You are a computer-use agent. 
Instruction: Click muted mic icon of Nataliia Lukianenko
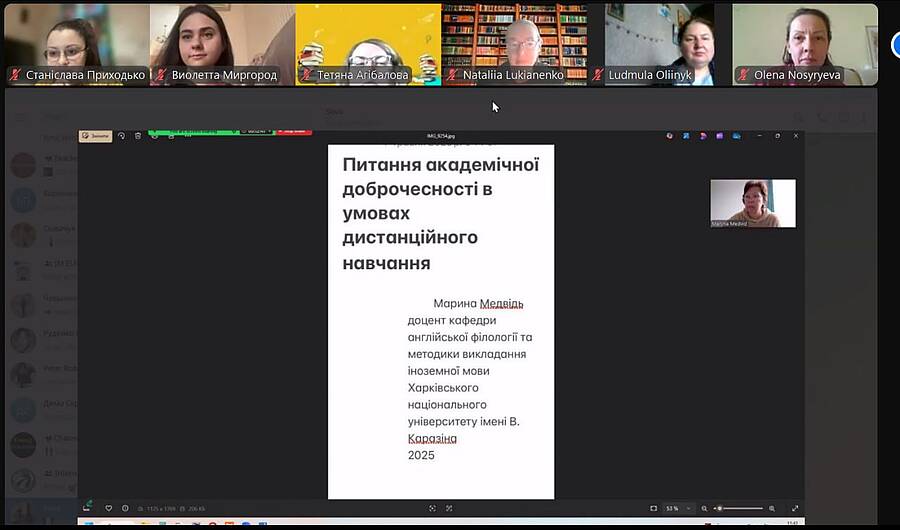pyautogui.click(x=453, y=75)
